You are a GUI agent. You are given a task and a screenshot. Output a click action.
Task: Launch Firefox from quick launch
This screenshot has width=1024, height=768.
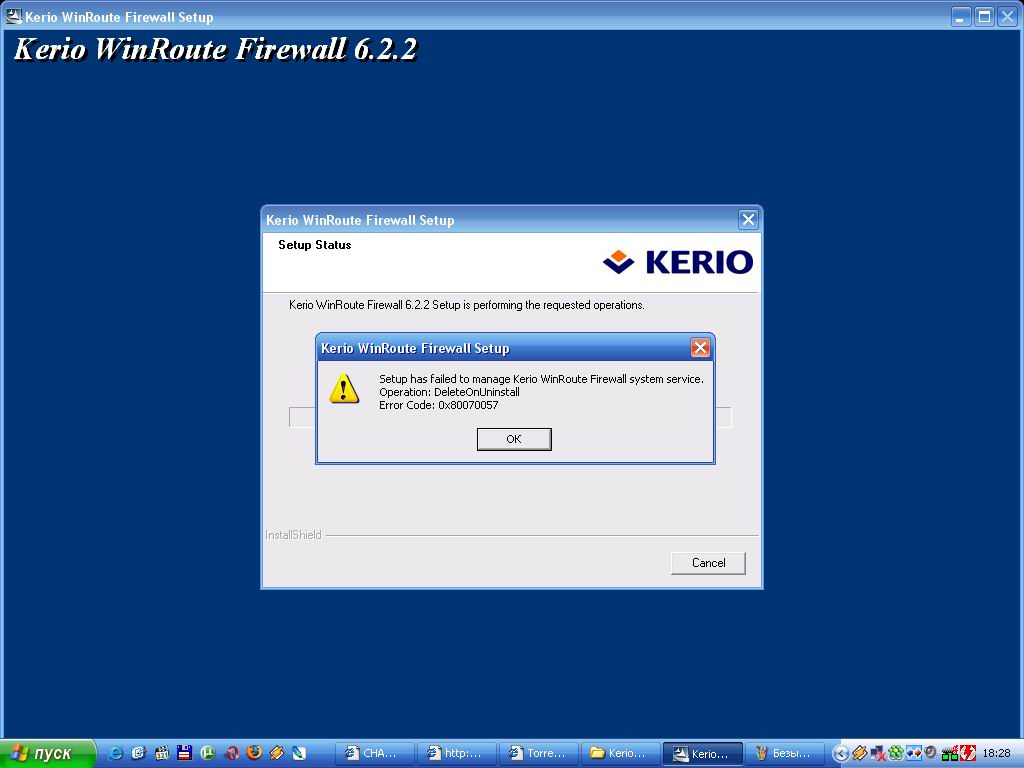coord(254,753)
